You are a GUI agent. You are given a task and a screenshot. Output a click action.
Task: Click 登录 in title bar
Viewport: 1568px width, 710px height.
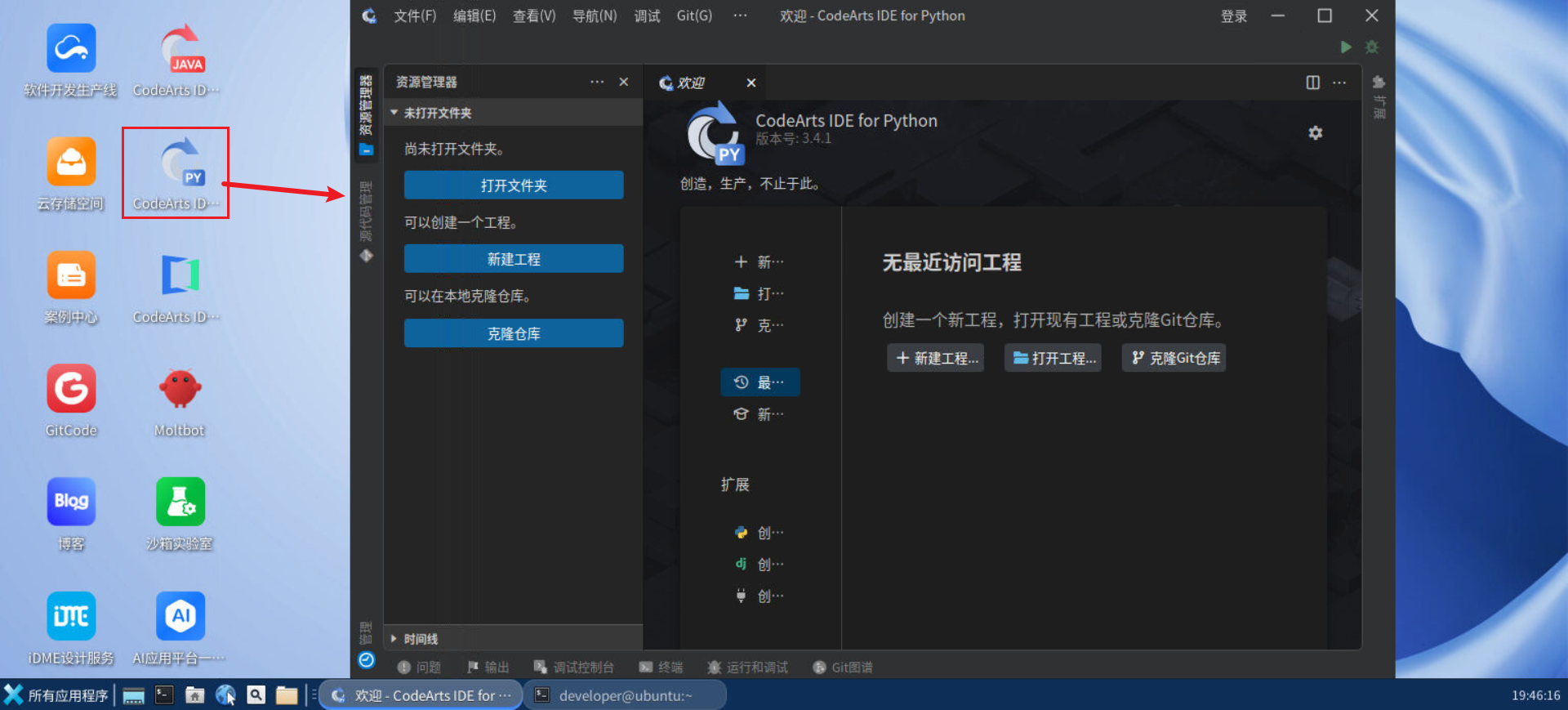[1233, 16]
